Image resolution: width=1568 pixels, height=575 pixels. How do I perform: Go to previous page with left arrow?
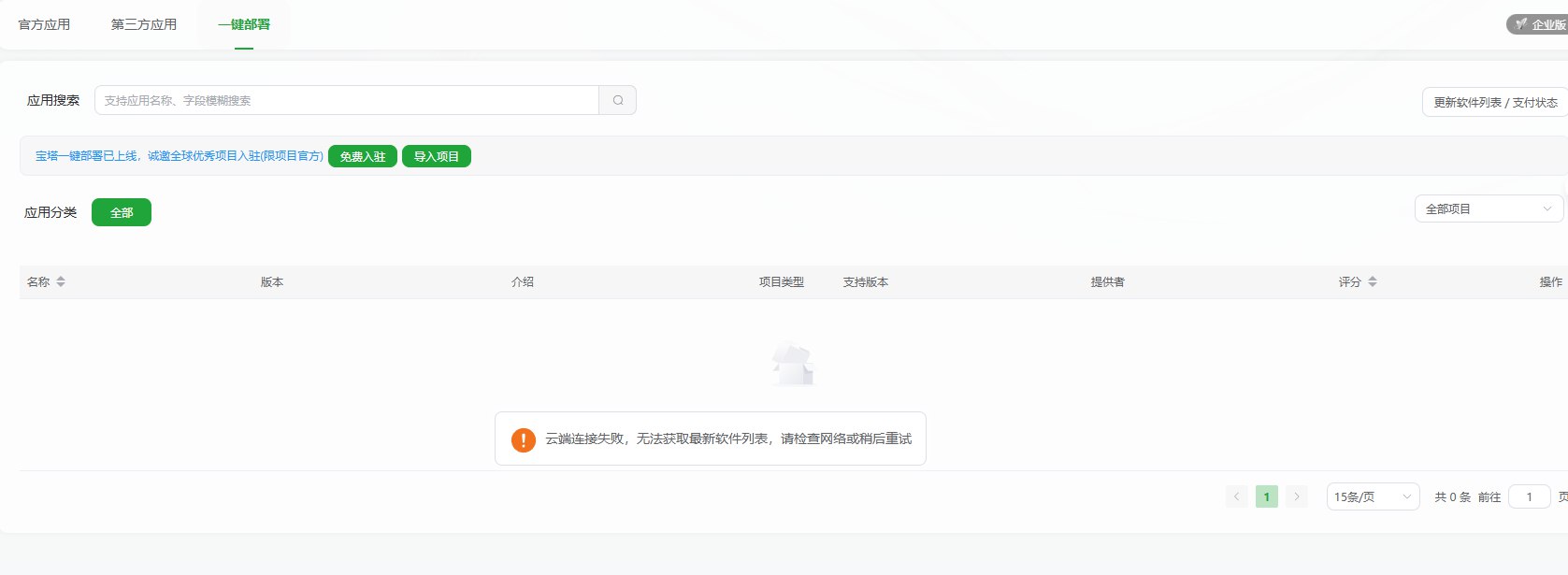pos(1236,496)
